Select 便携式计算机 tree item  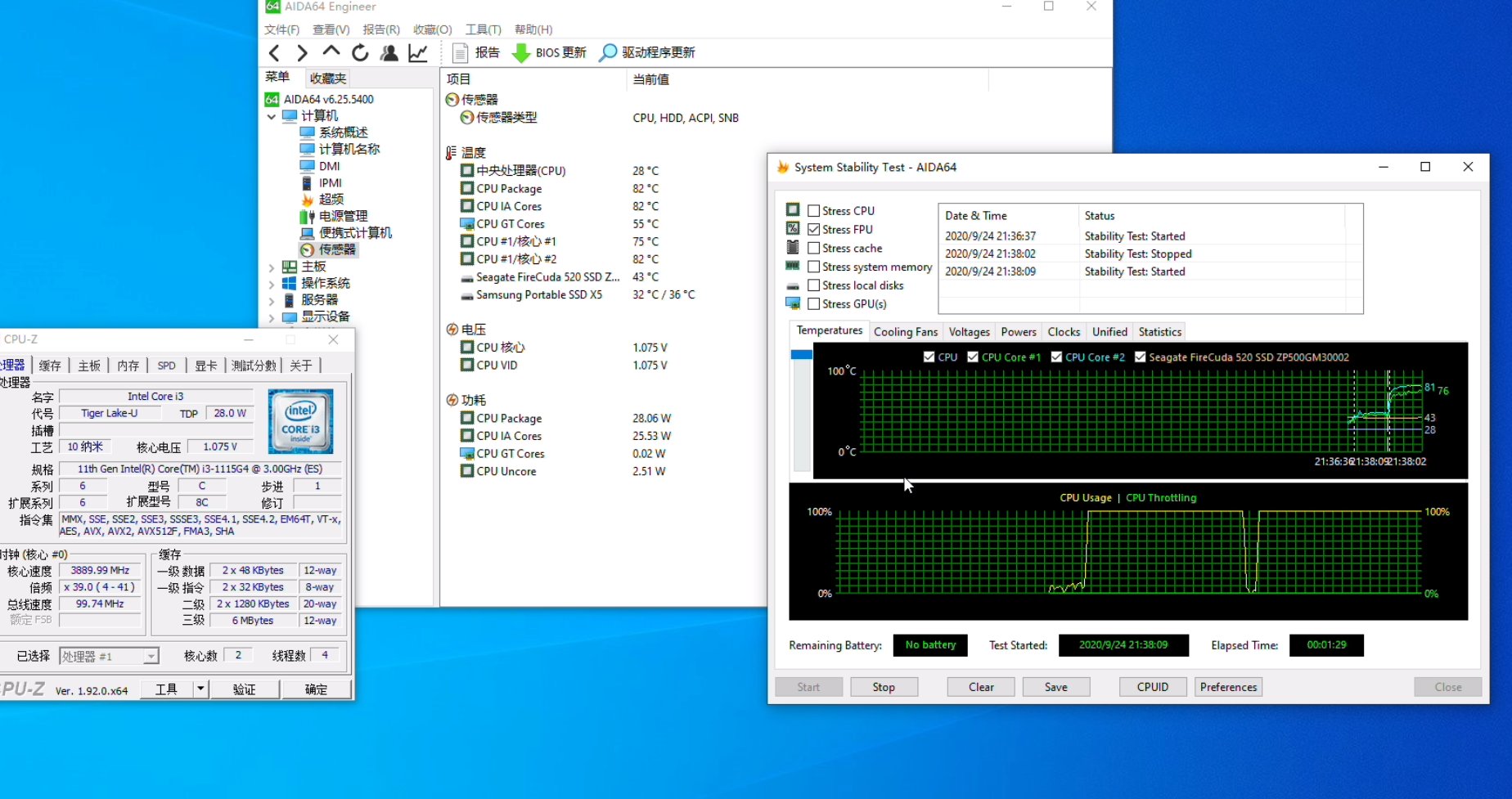(x=355, y=233)
